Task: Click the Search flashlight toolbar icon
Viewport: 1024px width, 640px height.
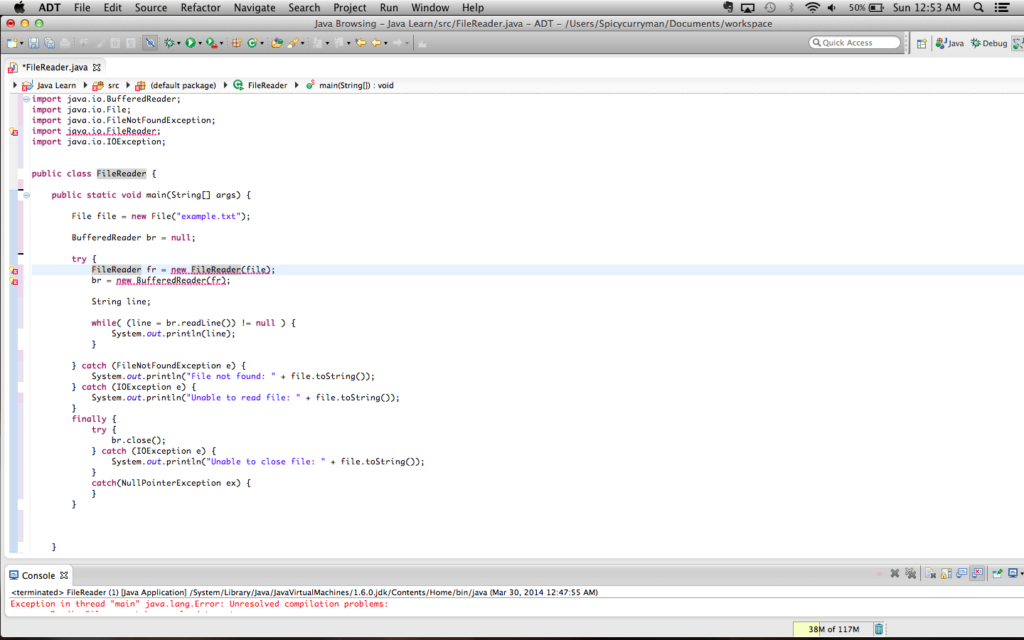Action: (x=293, y=43)
